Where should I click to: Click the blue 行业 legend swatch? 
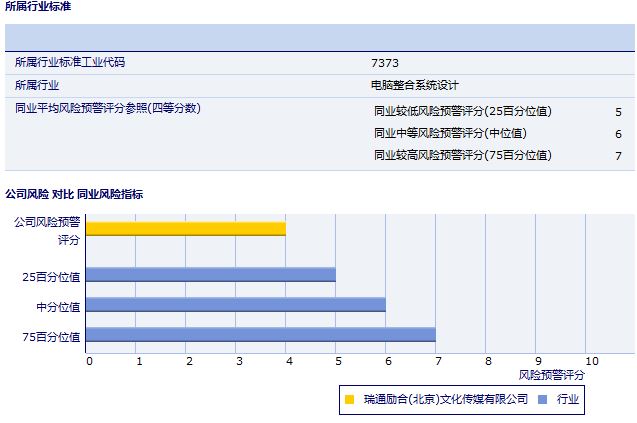coord(541,400)
